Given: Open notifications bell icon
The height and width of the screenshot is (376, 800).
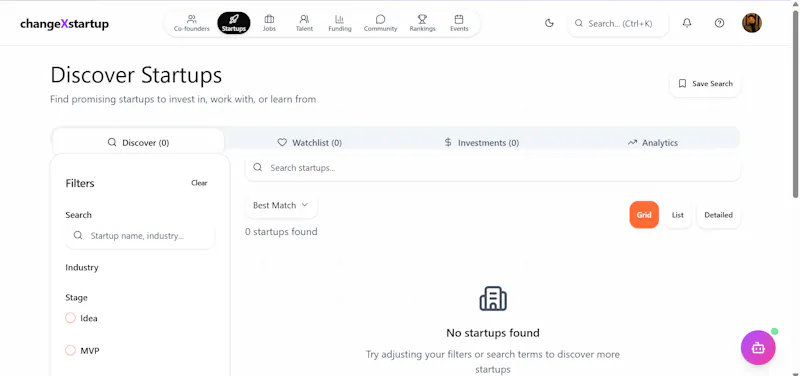Looking at the screenshot, I should [x=687, y=23].
